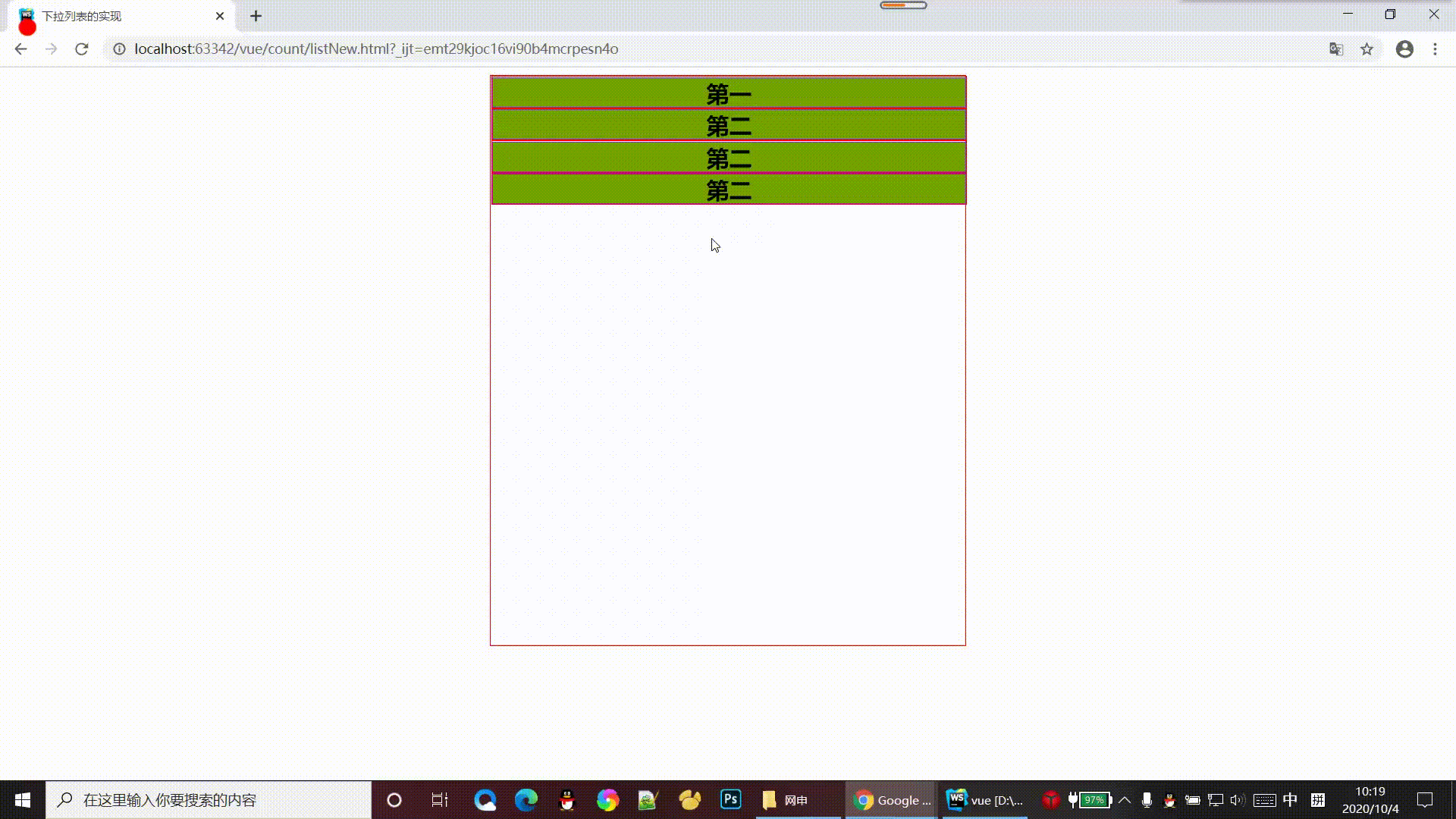This screenshot has width=1456, height=819.
Task: Close the 下拉列表的实现 tab
Action: coord(220,16)
